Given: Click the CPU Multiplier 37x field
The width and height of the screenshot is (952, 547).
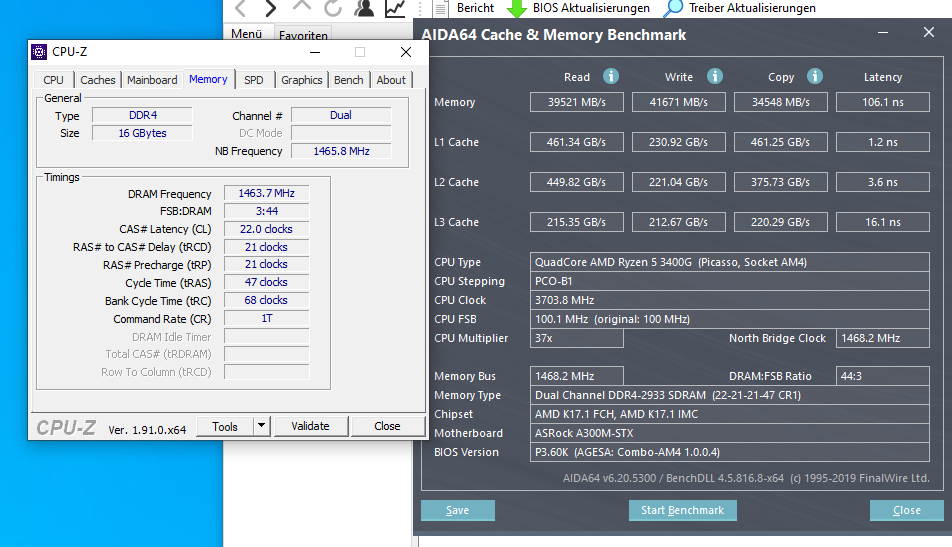Looking at the screenshot, I should [577, 338].
